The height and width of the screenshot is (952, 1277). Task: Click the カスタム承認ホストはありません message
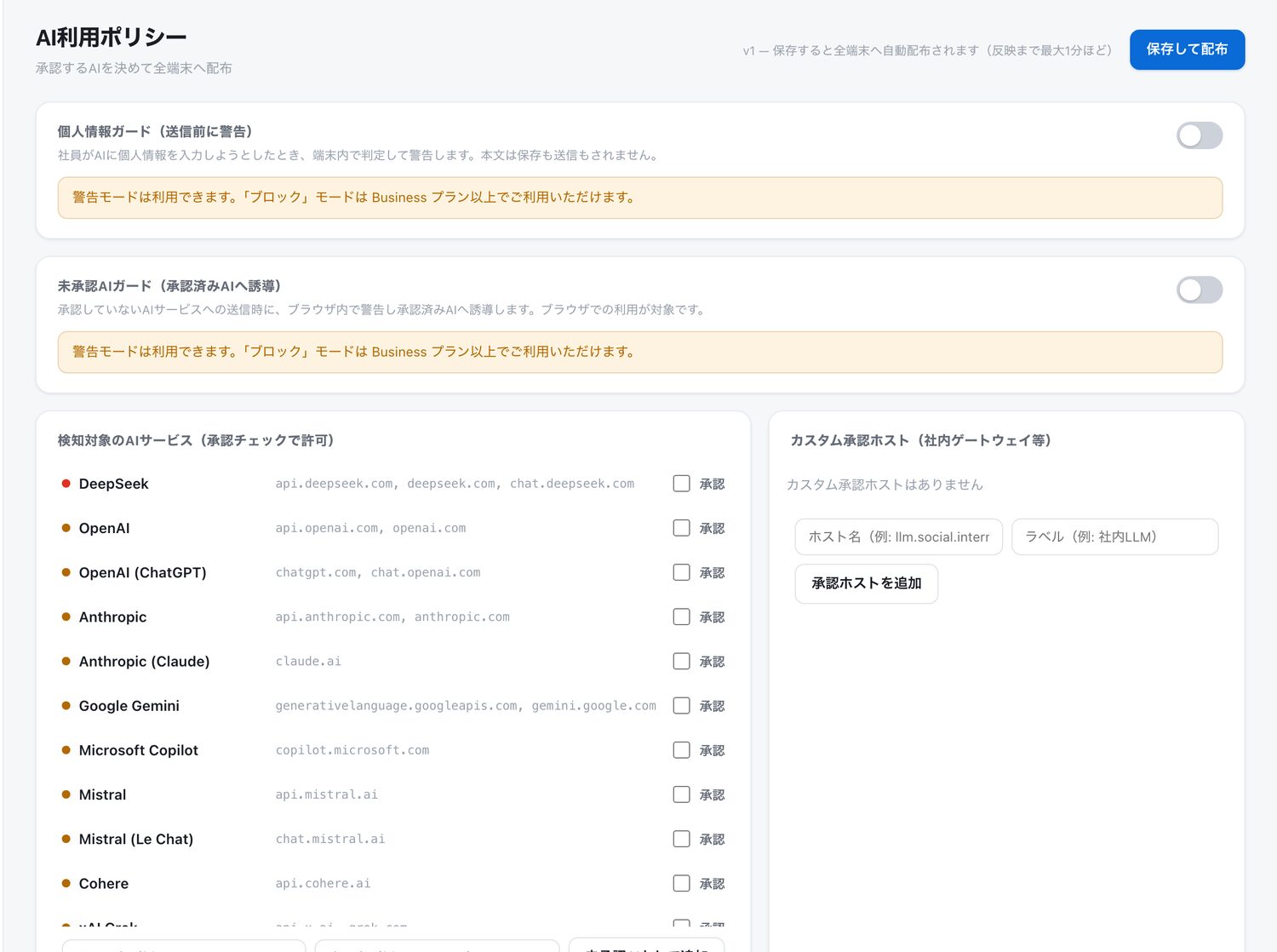click(x=885, y=485)
